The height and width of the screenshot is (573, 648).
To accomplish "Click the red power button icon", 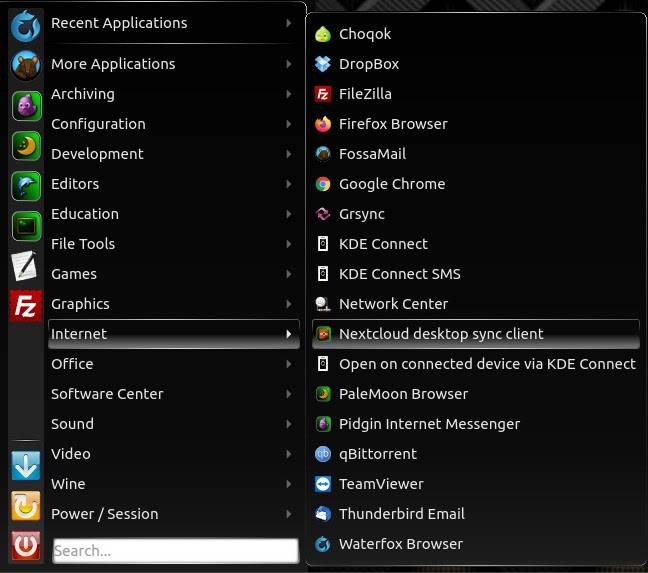I will pyautogui.click(x=26, y=546).
